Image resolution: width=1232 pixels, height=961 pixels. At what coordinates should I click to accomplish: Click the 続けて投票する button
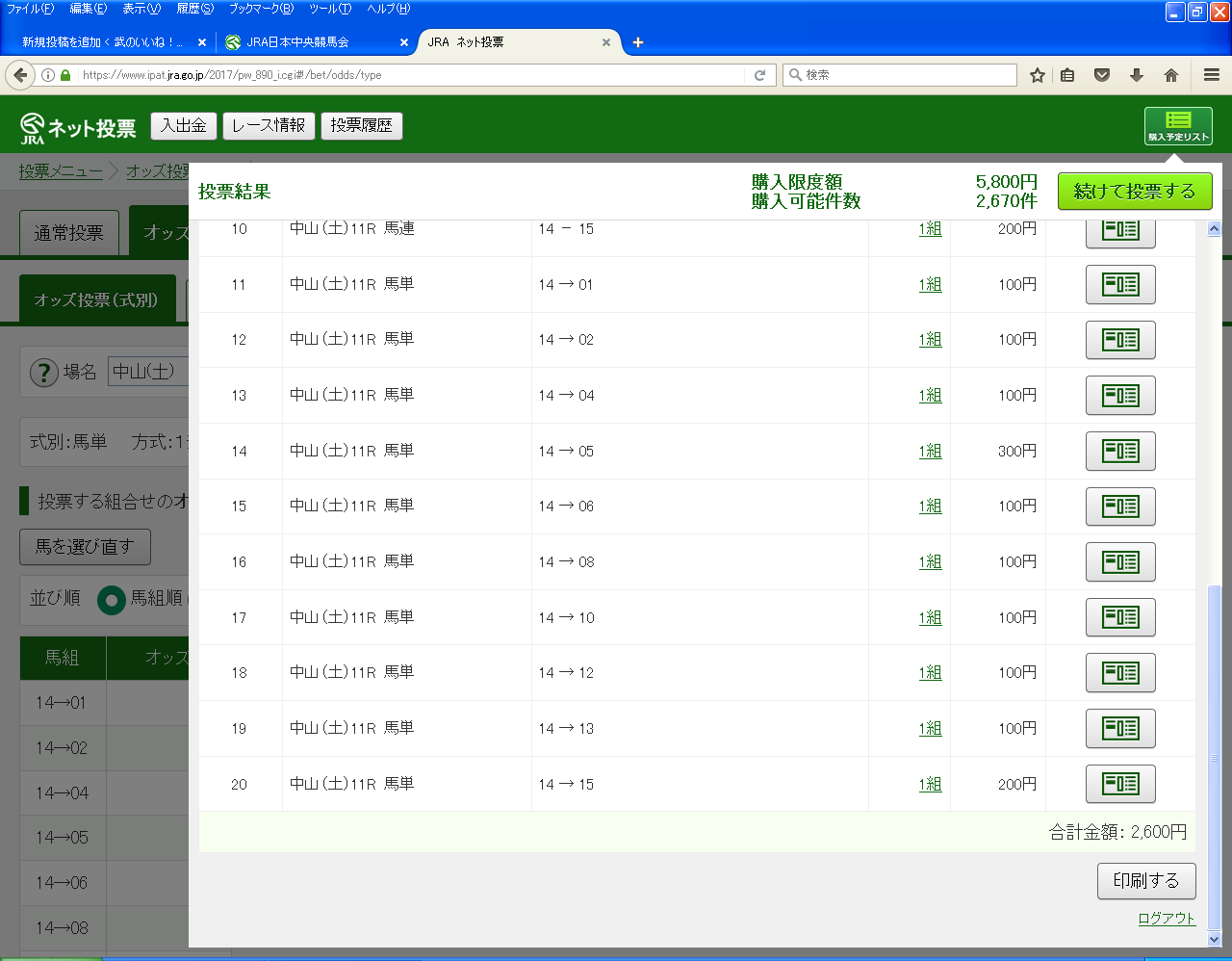1135,192
